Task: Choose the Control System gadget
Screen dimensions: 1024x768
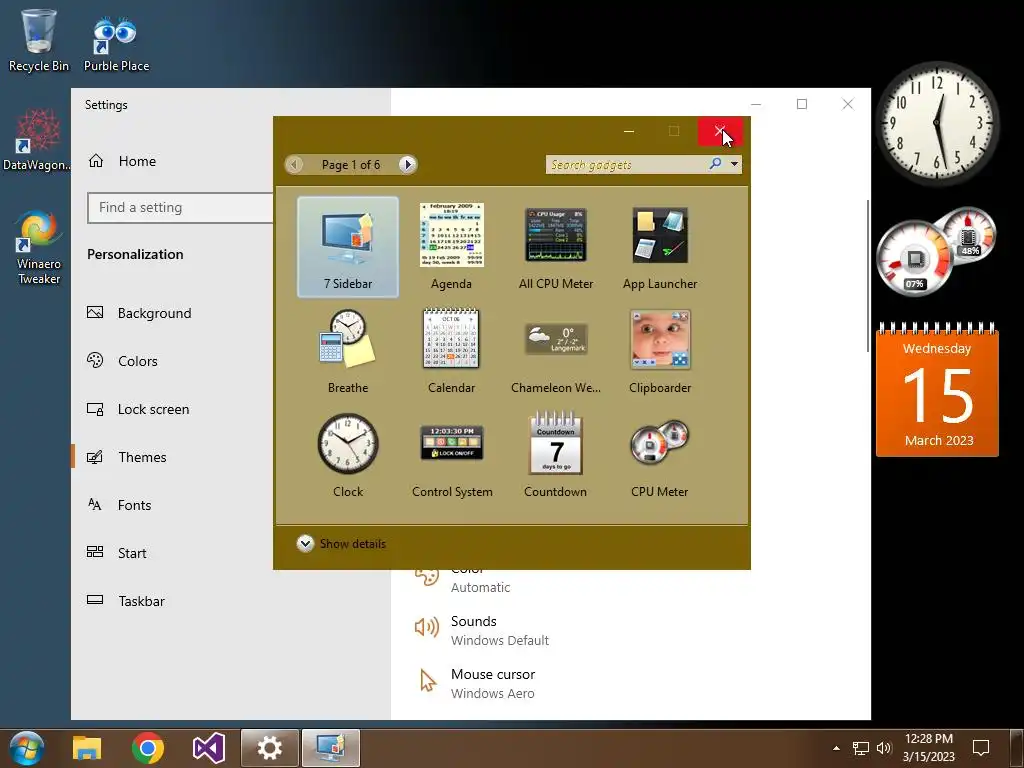Action: [x=452, y=455]
